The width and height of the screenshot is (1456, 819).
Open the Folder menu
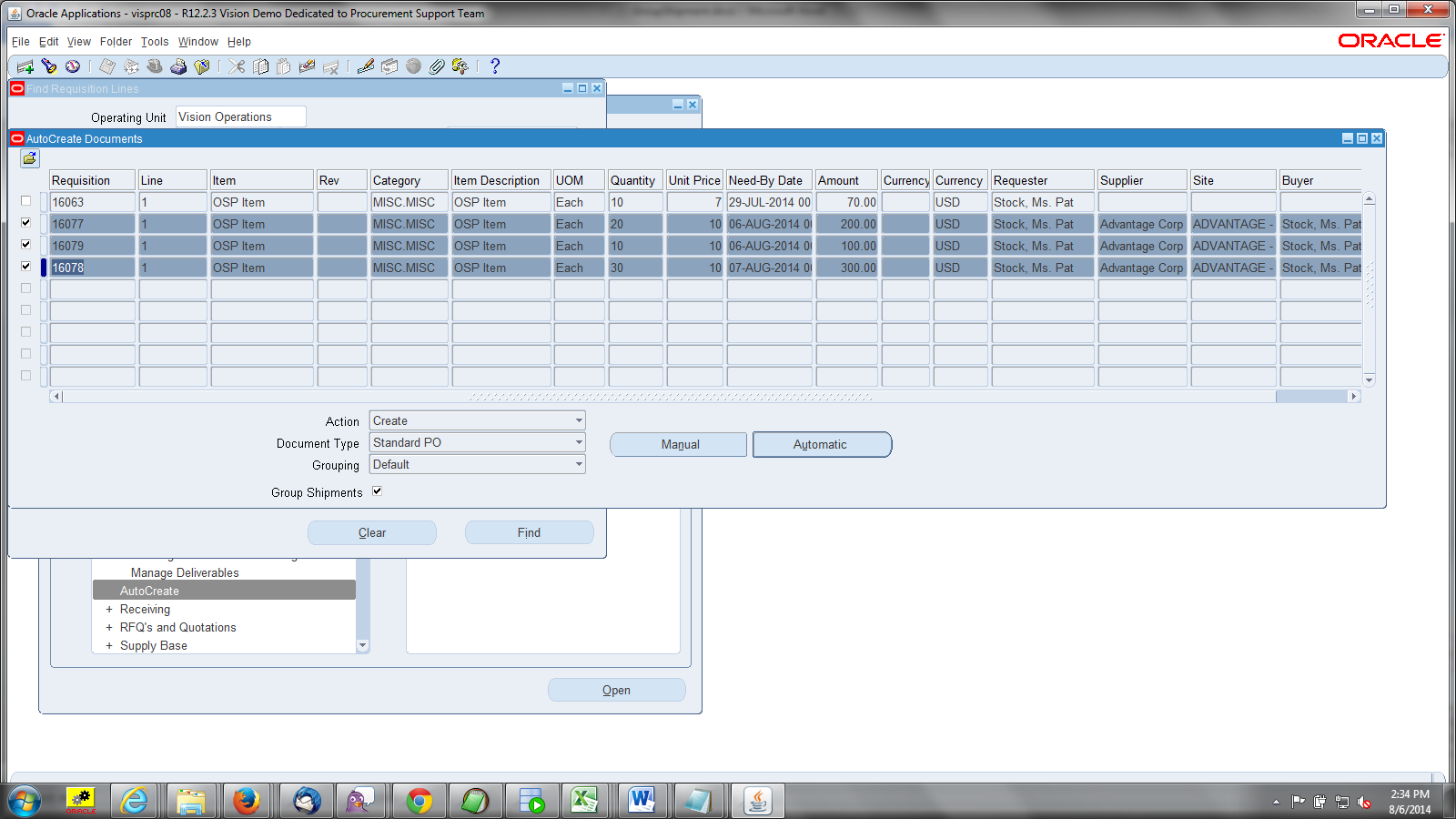point(116,42)
